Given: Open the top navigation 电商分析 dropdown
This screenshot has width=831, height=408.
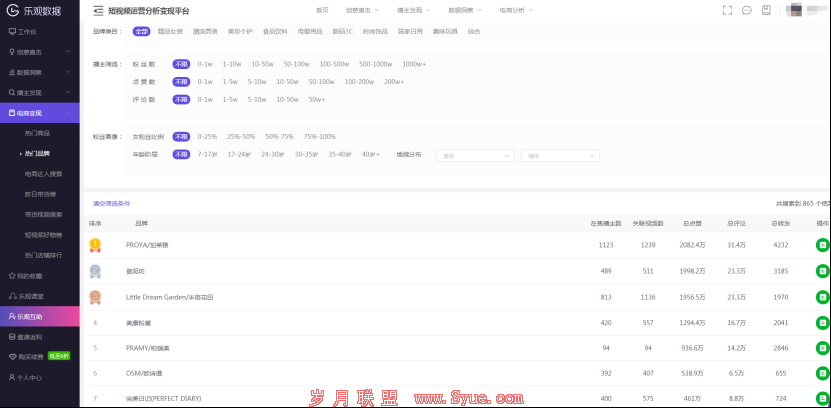Looking at the screenshot, I should [x=516, y=10].
